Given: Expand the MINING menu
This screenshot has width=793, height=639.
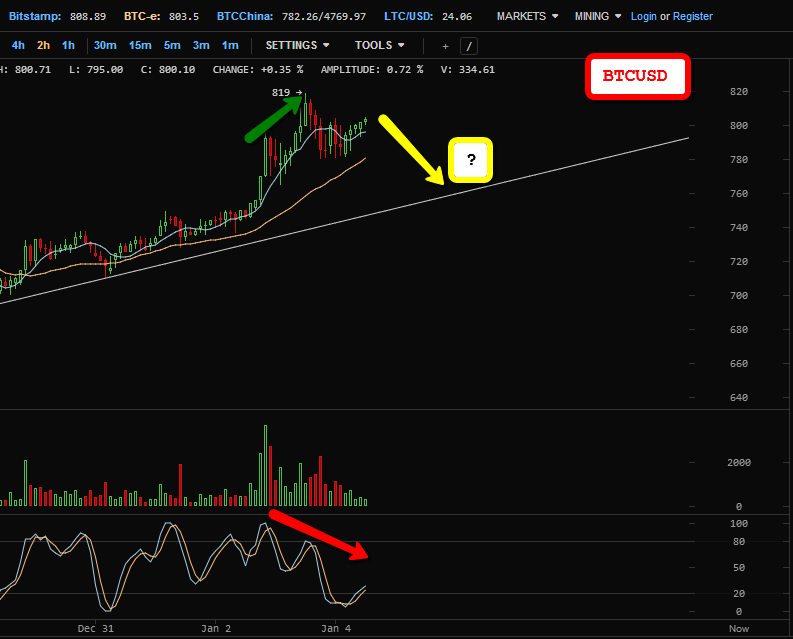Looking at the screenshot, I should (597, 16).
